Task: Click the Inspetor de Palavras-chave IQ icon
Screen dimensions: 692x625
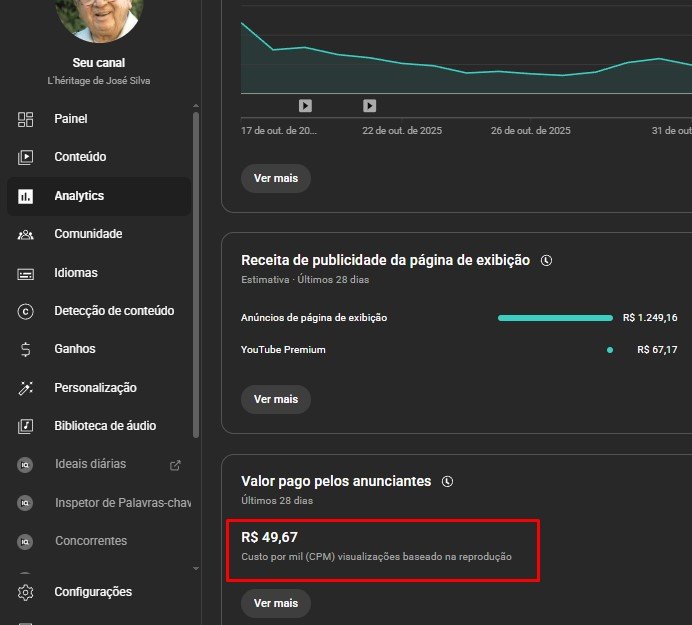Action: (25, 503)
